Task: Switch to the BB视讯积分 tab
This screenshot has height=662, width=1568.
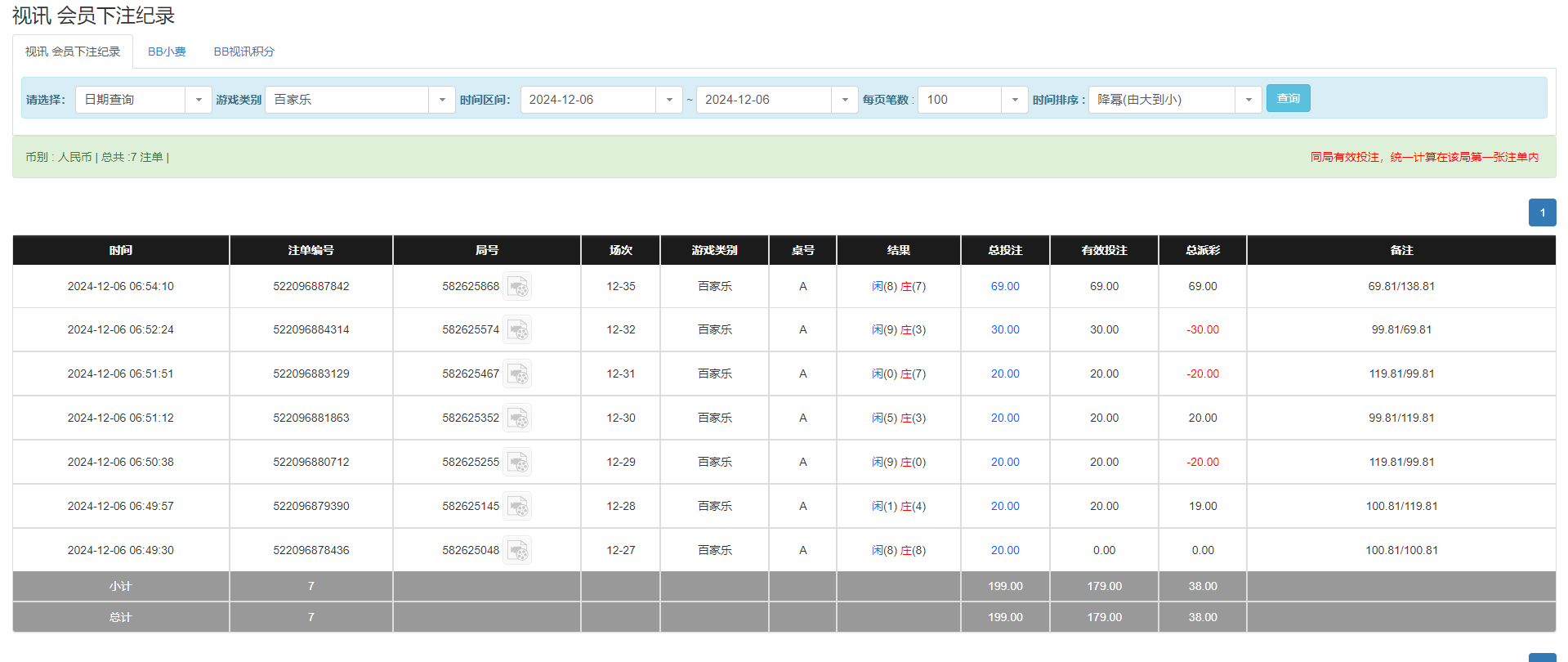Action: click(243, 51)
